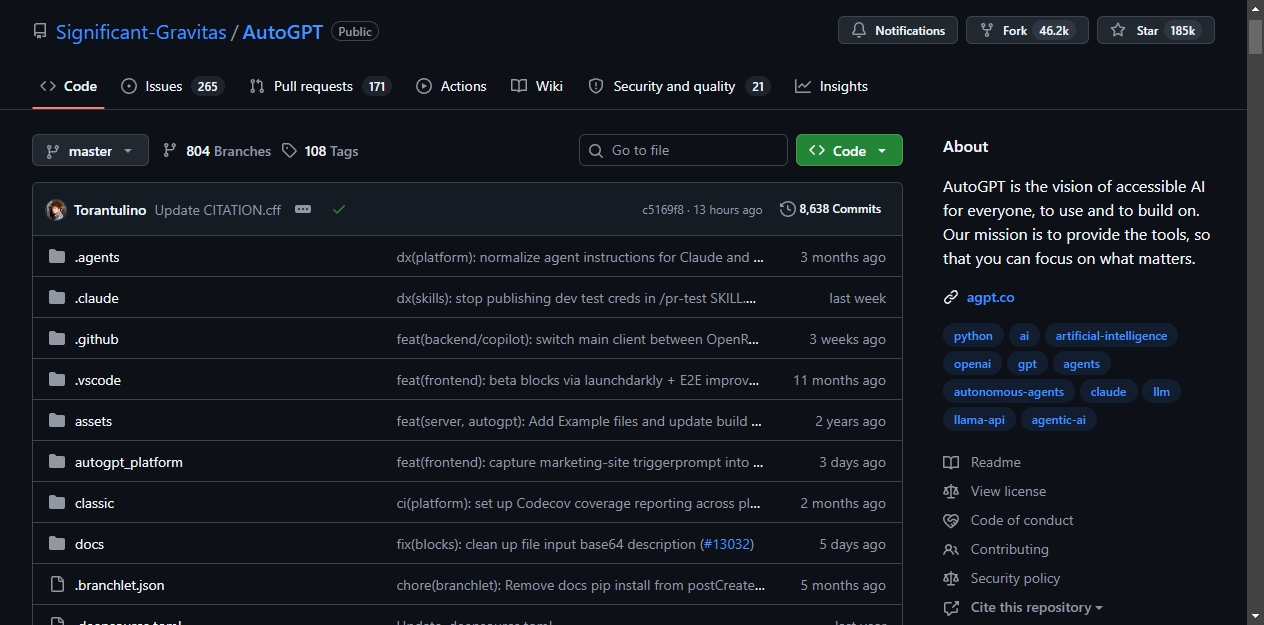
Task: Click the classic folder icon
Action: tap(57, 503)
